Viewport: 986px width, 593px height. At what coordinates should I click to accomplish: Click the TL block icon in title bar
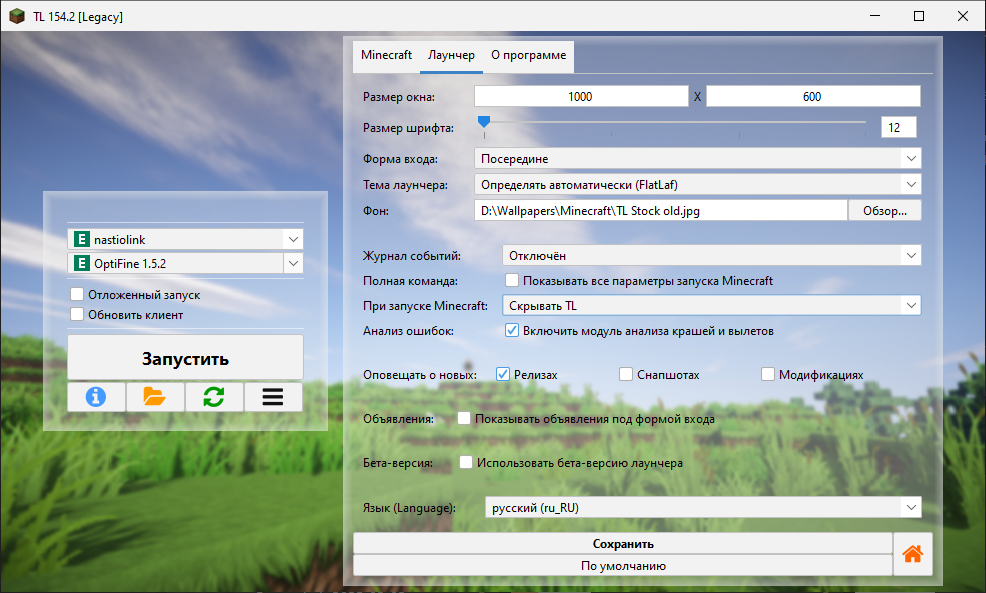(x=17, y=16)
